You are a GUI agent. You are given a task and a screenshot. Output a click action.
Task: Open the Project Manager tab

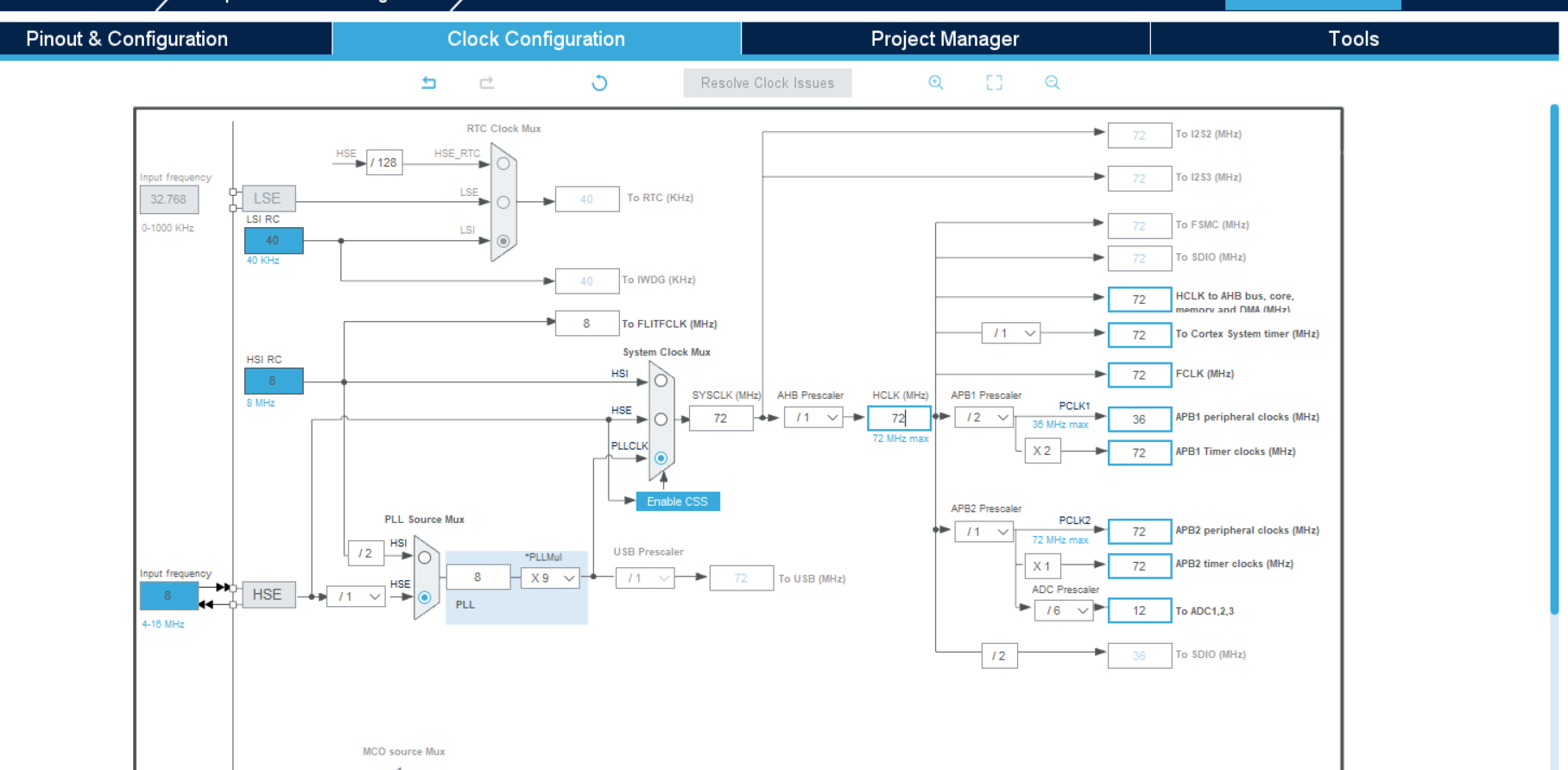point(945,39)
